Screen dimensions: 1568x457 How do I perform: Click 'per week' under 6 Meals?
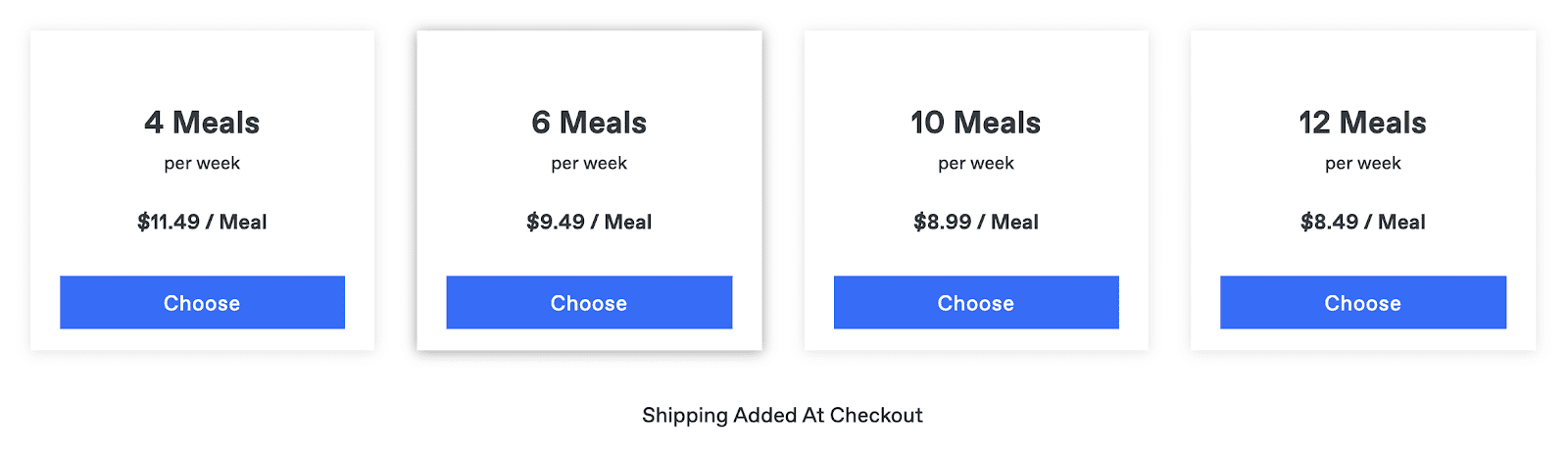589,164
